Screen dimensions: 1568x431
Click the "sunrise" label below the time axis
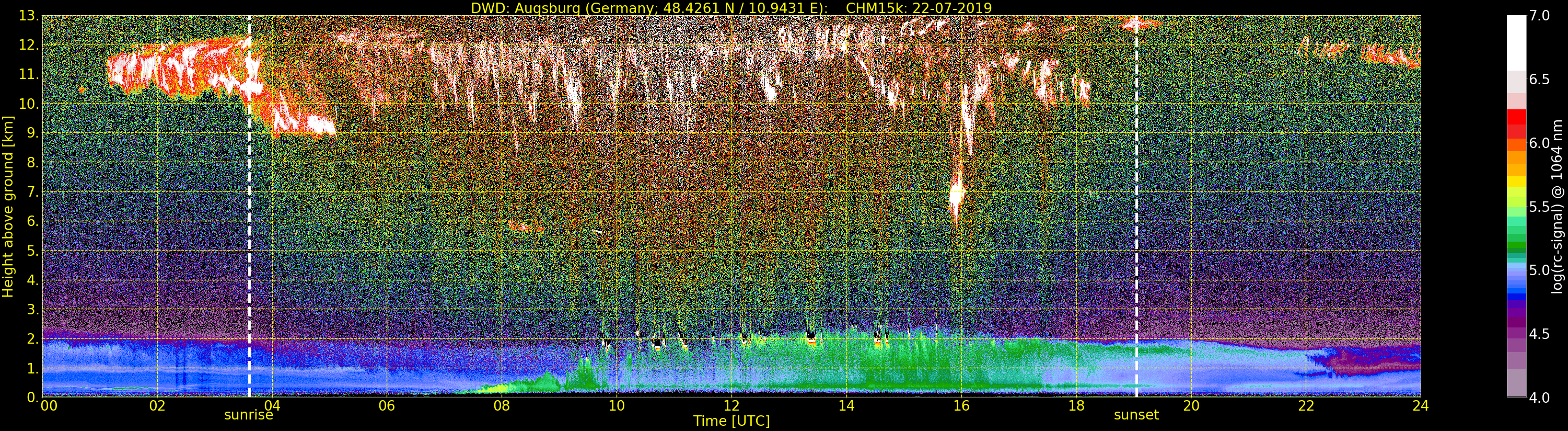[248, 415]
